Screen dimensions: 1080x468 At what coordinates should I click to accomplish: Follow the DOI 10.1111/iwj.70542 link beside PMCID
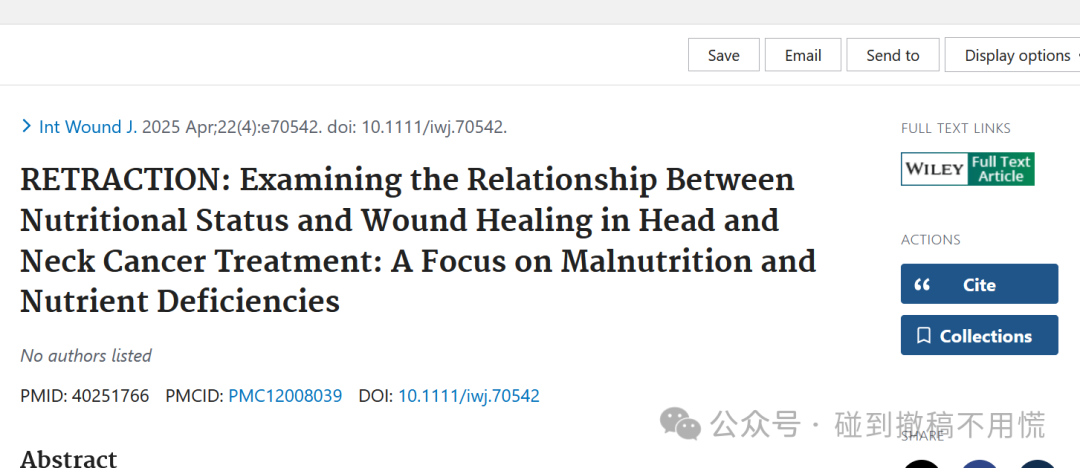468,396
